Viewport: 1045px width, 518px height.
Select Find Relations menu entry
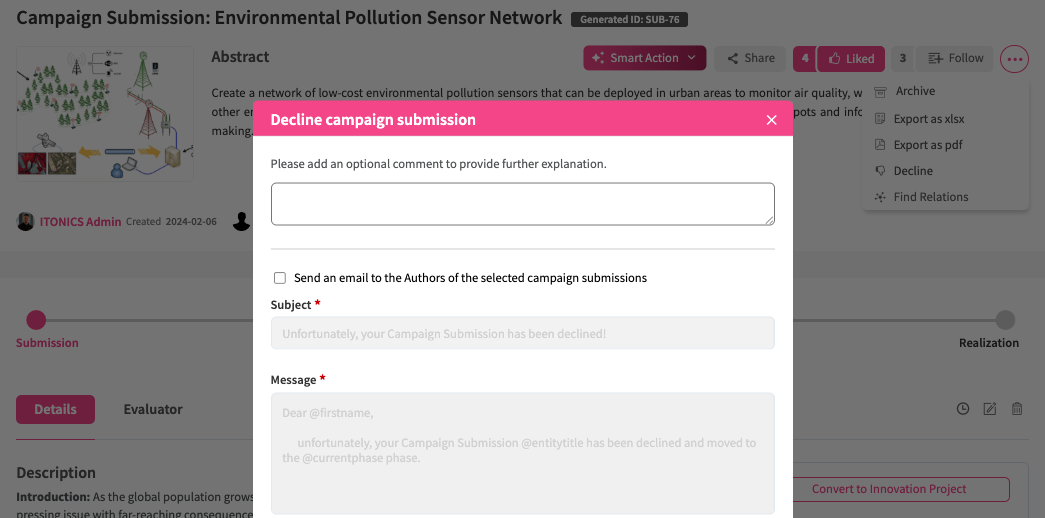tap(930, 197)
